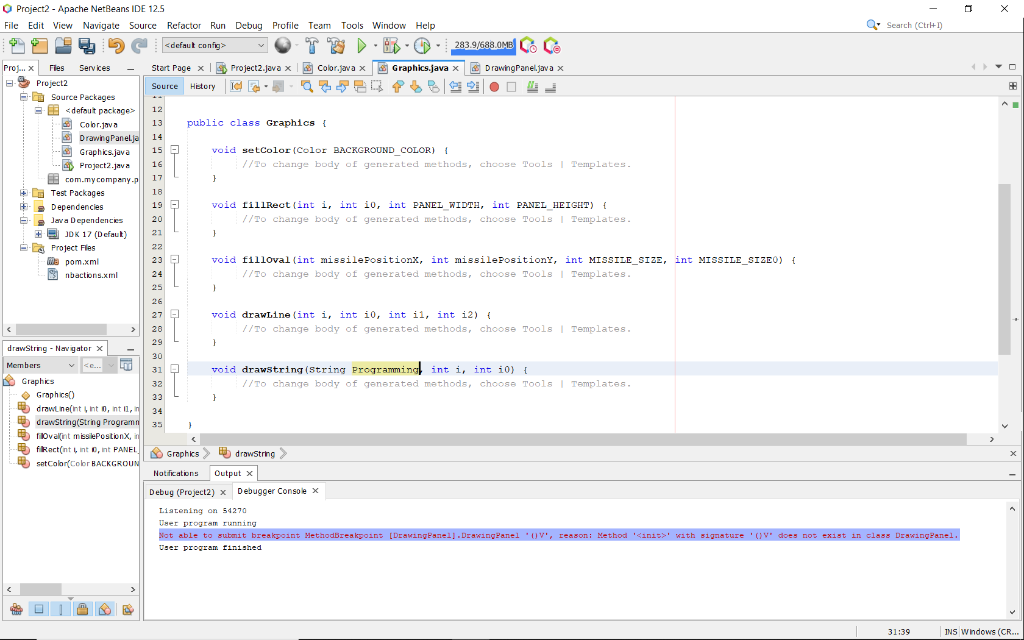Click drawString in the editor breadcrumb
Image resolution: width=1024 pixels, height=640 pixels.
tap(255, 454)
